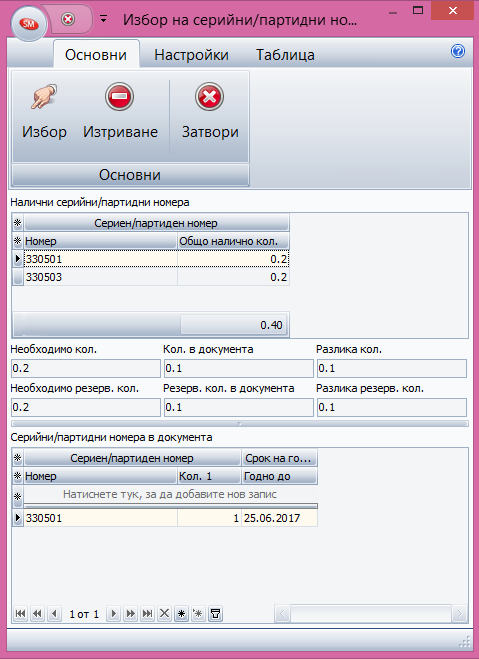Image resolution: width=479 pixels, height=659 pixels.
Task: Switch to the Таблица tab
Action: click(x=285, y=55)
